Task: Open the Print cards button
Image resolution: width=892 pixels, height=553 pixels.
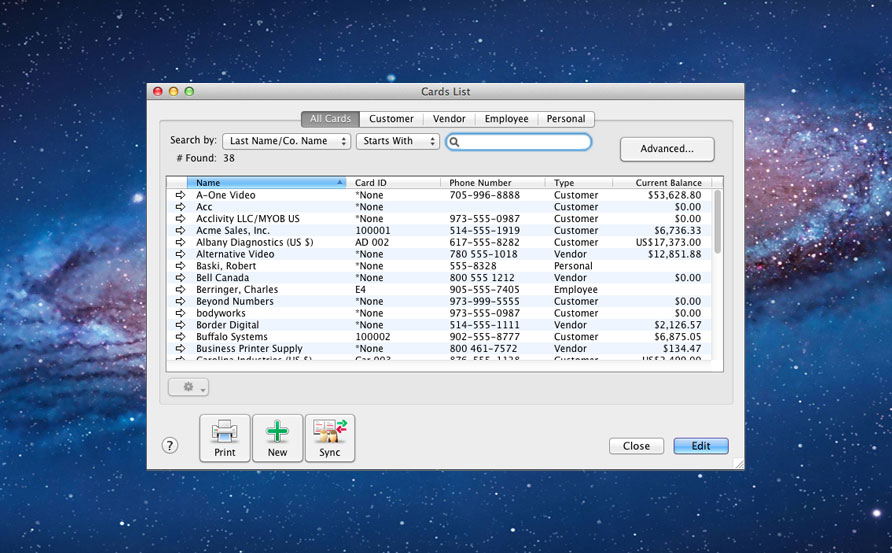Action: tap(225, 438)
